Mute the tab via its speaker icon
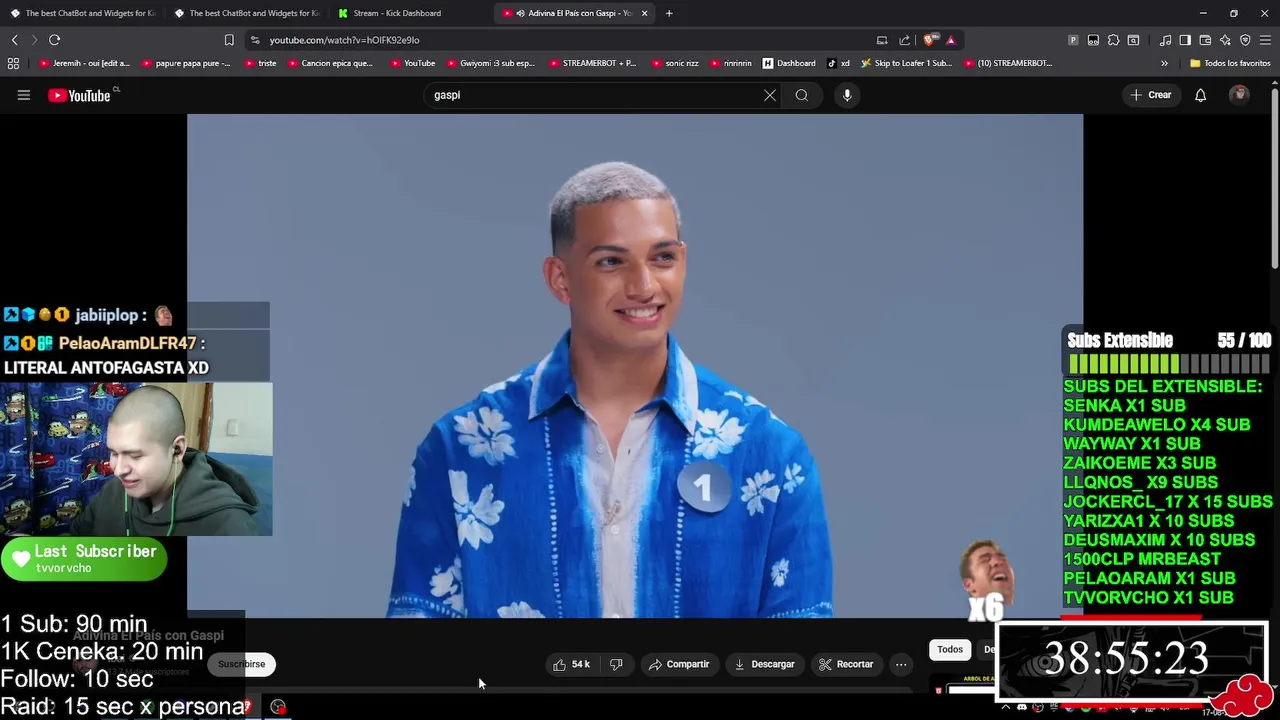Image resolution: width=1280 pixels, height=720 pixels. click(x=521, y=13)
